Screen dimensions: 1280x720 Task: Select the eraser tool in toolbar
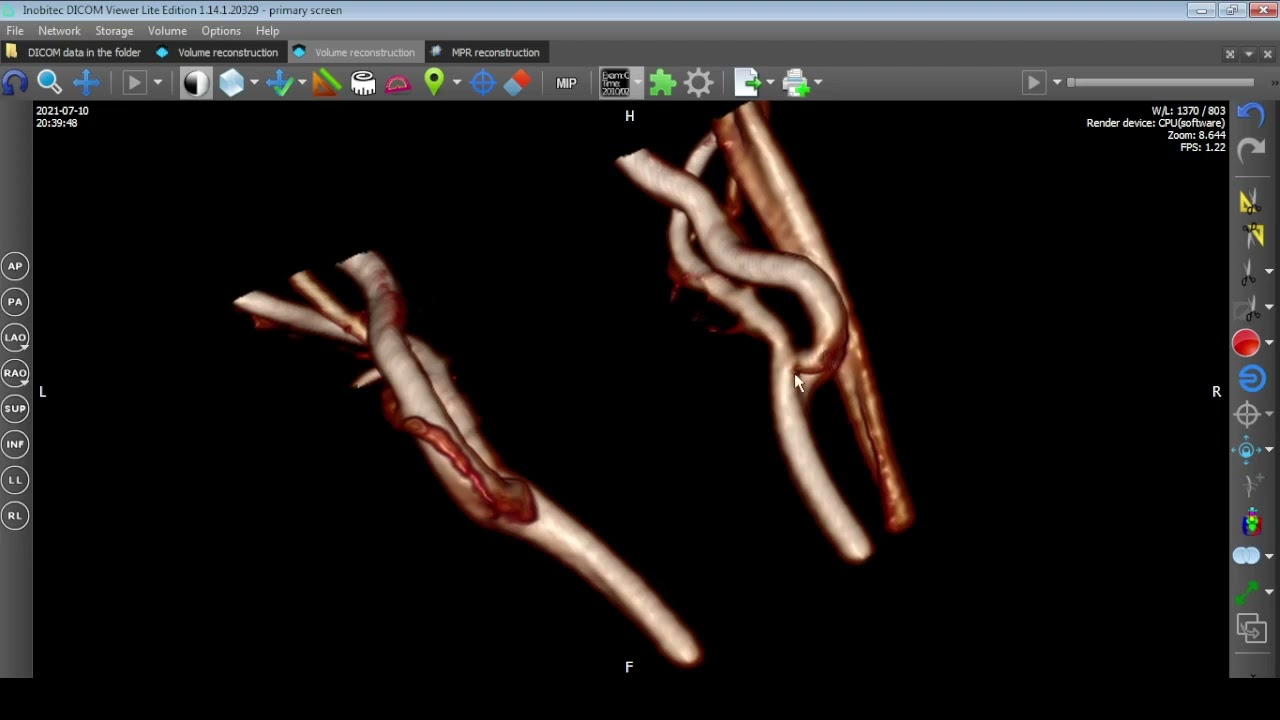tap(517, 83)
